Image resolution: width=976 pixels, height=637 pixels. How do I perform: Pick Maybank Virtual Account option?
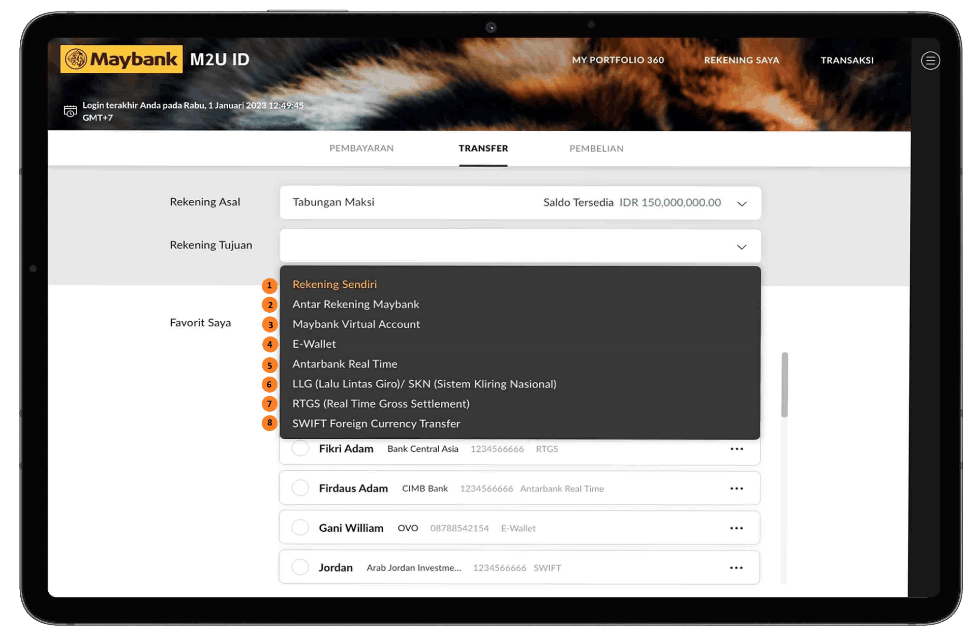pyautogui.click(x=356, y=324)
